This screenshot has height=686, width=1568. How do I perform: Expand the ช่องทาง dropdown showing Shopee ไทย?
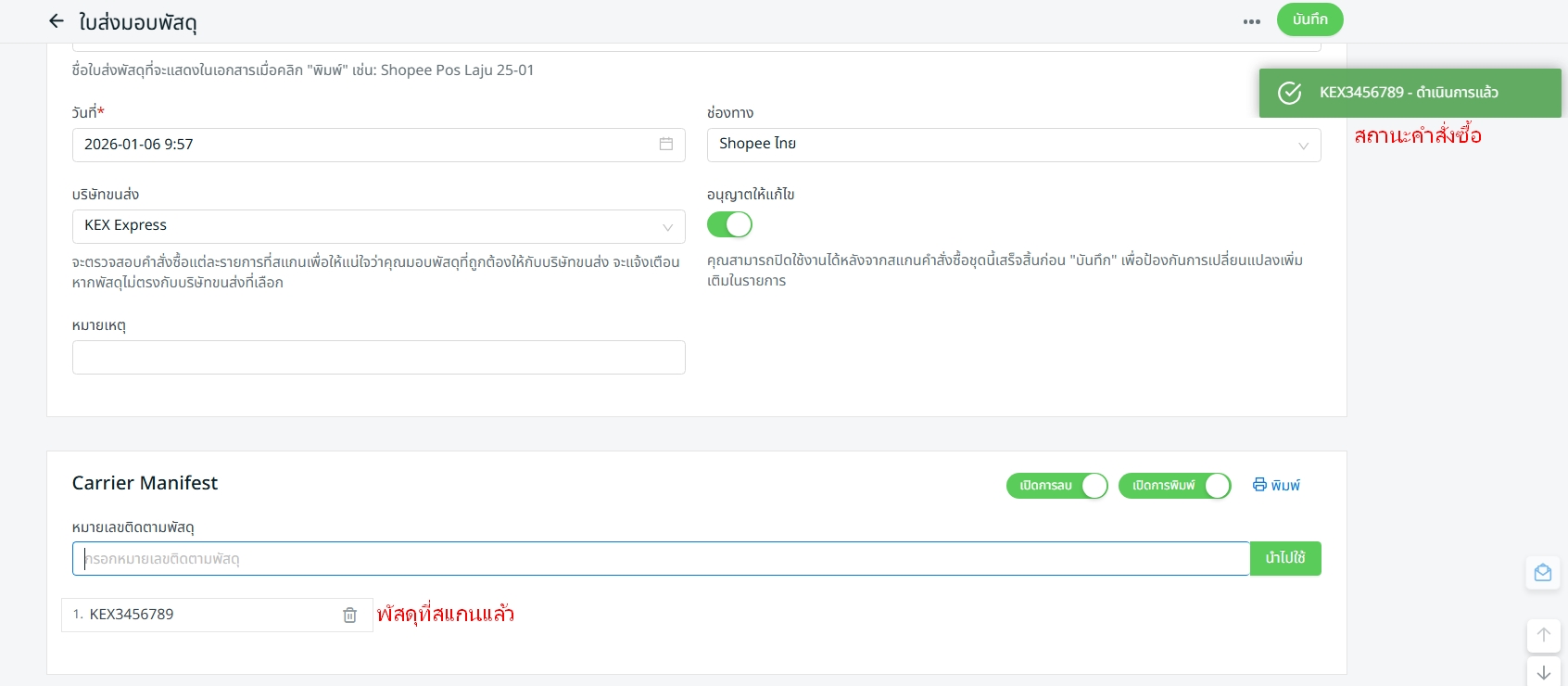(1013, 145)
